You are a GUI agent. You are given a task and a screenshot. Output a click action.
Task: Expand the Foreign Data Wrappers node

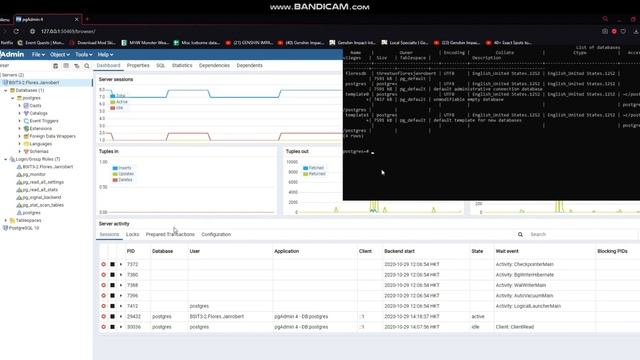point(19,136)
